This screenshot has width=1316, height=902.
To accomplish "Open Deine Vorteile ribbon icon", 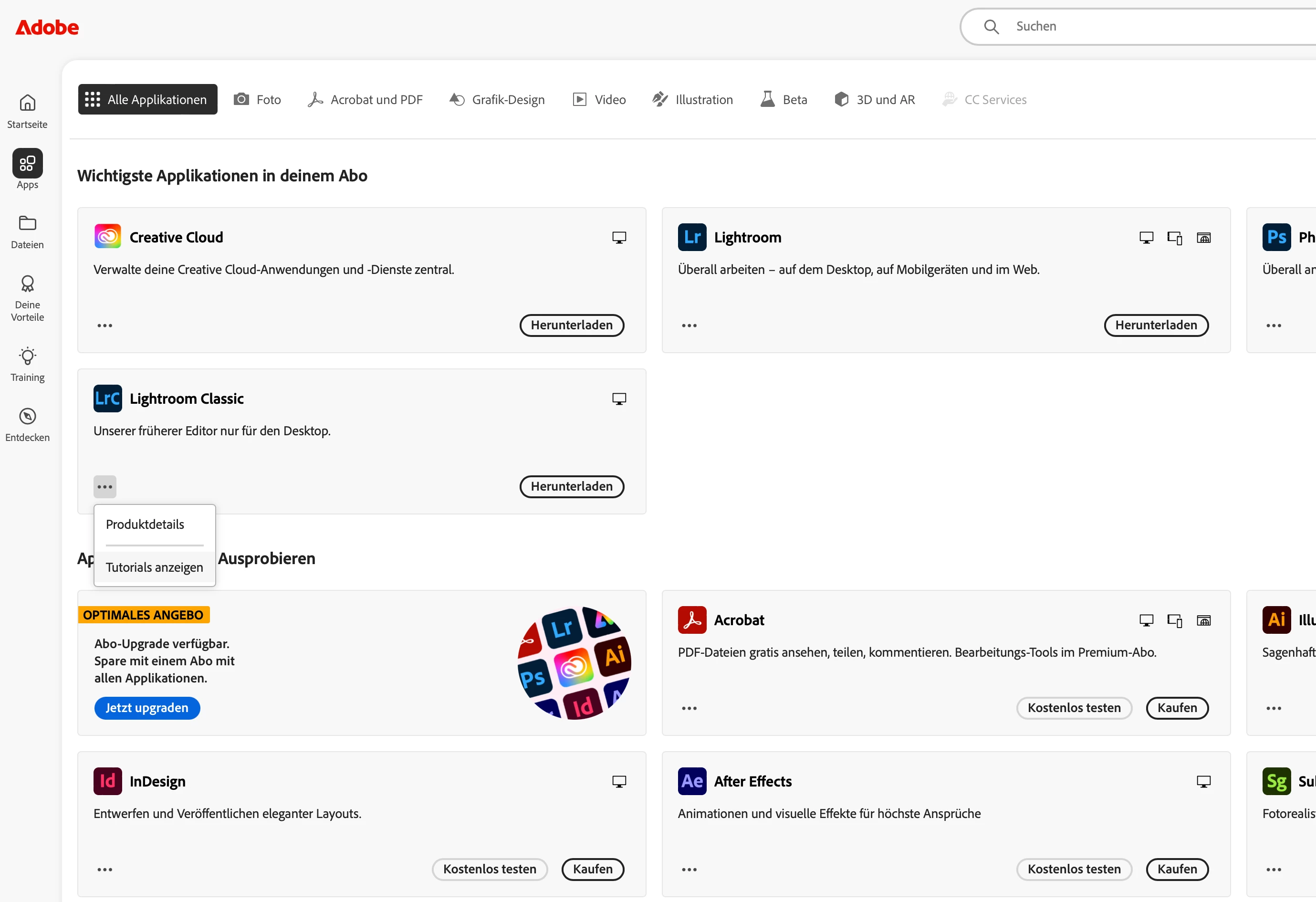I will click(27, 283).
